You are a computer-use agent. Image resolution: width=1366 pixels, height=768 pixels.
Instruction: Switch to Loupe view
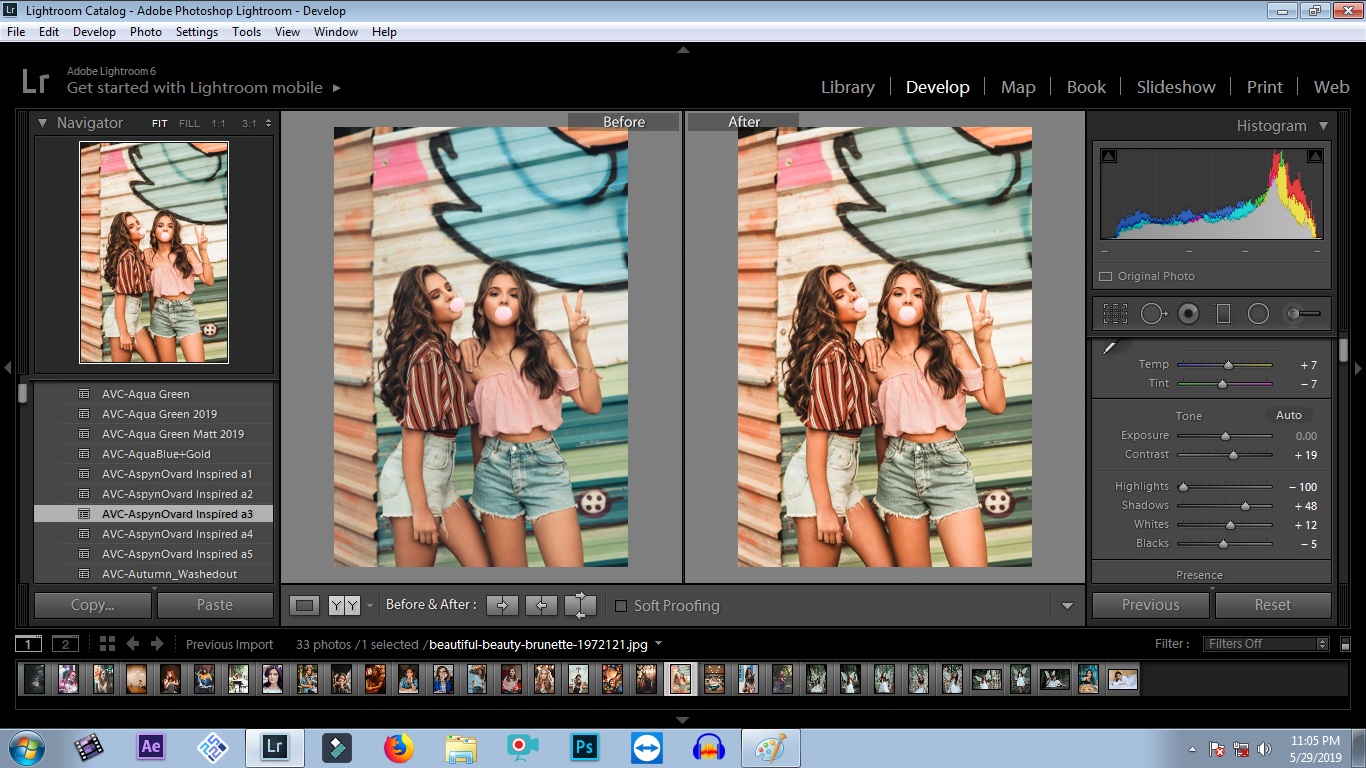(305, 605)
